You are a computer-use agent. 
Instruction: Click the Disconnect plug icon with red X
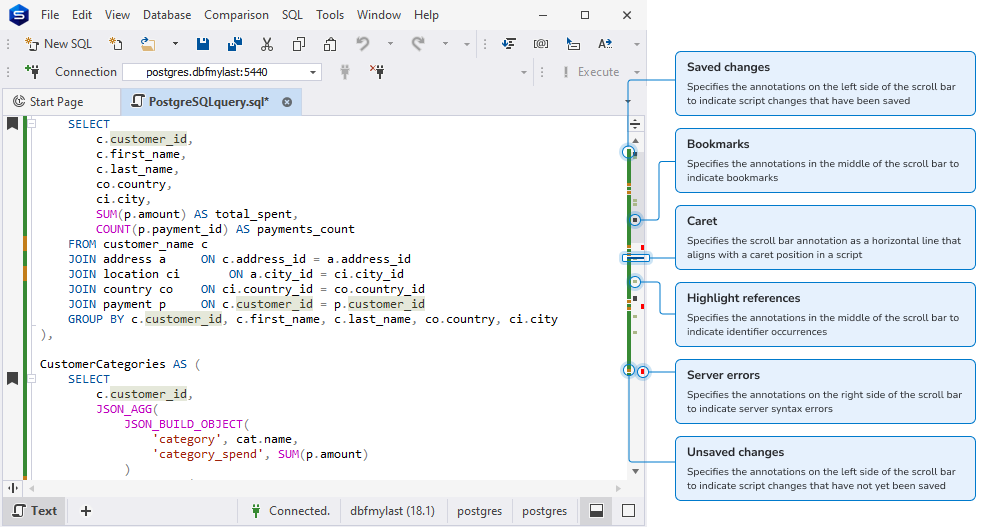[377, 71]
